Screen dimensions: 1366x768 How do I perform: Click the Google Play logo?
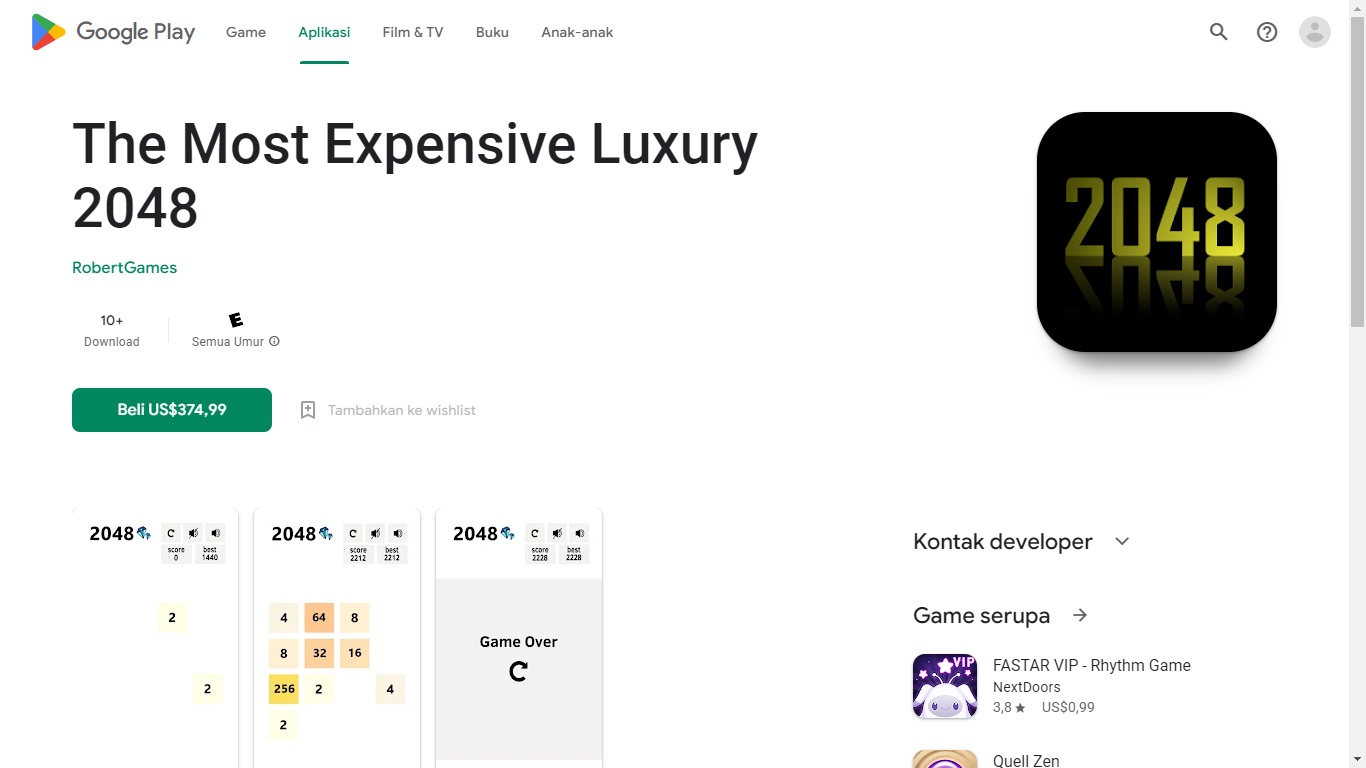(x=112, y=32)
